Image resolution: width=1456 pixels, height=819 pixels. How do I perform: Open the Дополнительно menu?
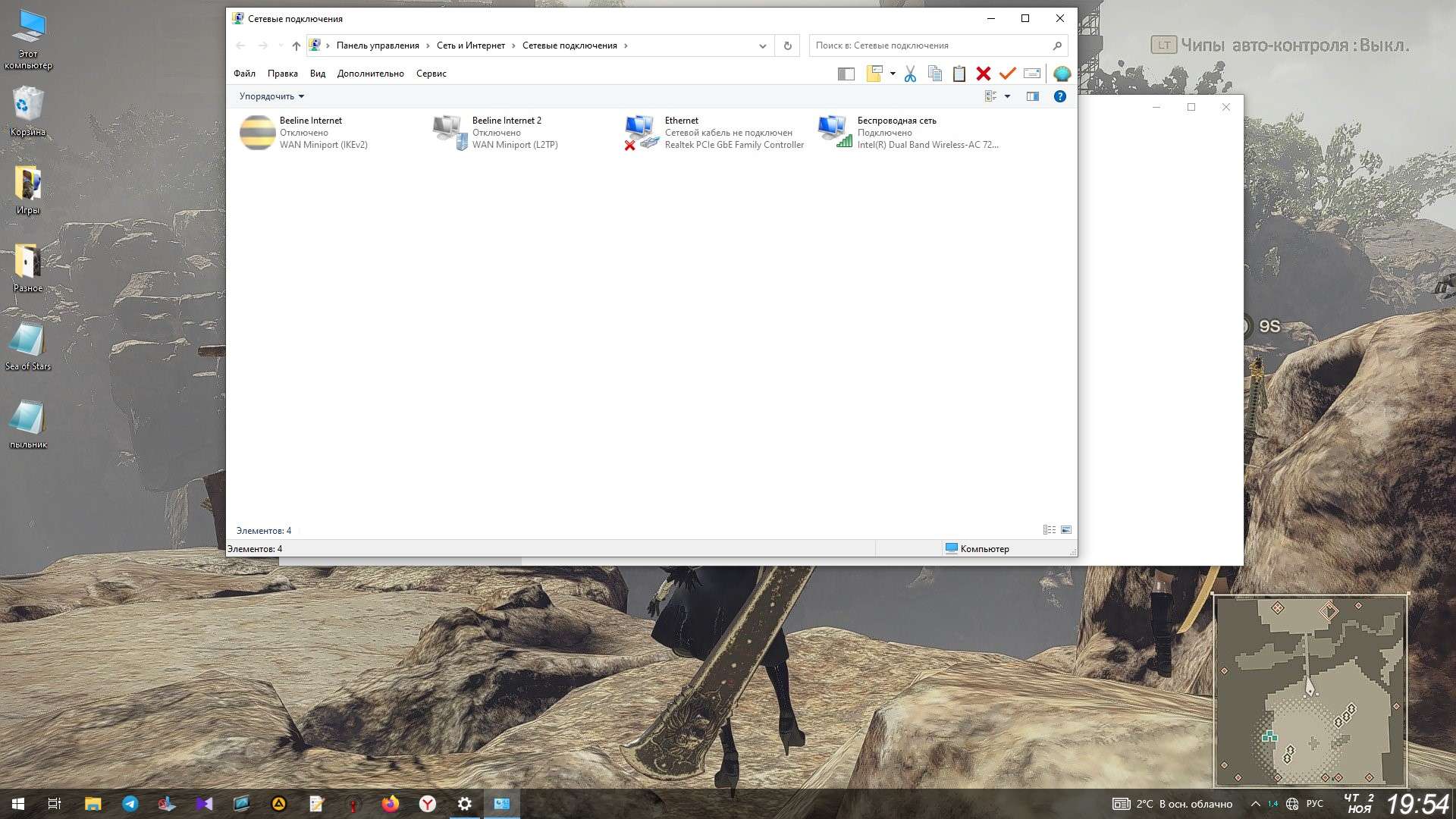[370, 74]
